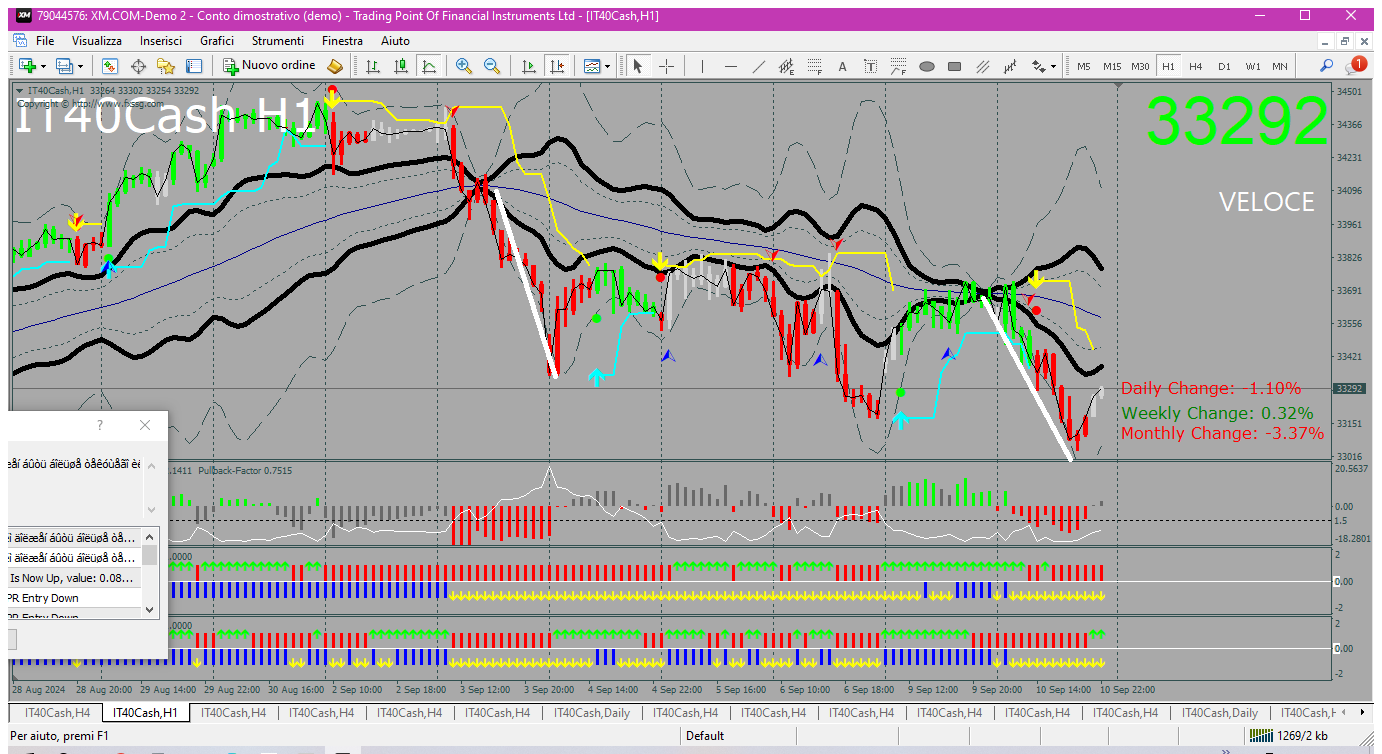
Task: Select the active IT40Cash,H1 chart tab
Action: pyautogui.click(x=145, y=713)
